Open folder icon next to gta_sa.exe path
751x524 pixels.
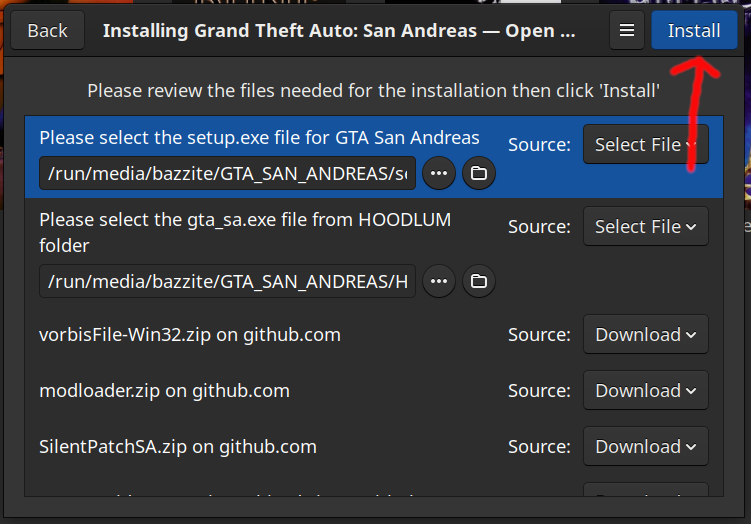[478, 281]
